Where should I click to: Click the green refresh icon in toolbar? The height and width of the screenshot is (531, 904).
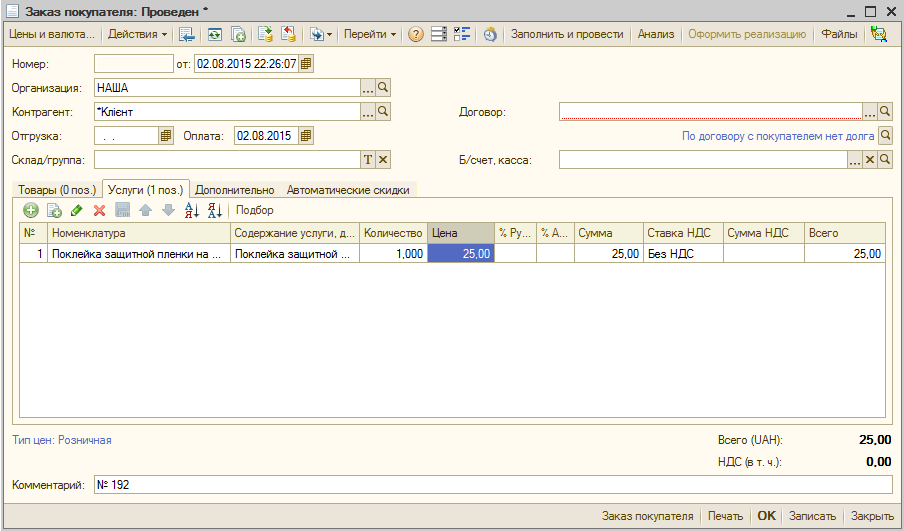(214, 34)
